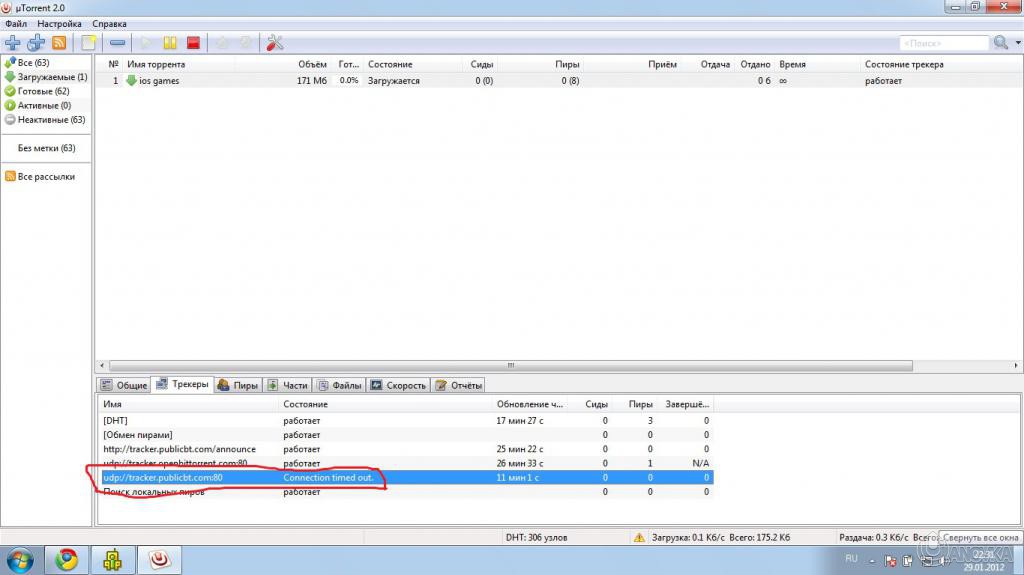Open the RSS feed toolbar icon
Screen dimensions: 1024x575
pos(59,43)
